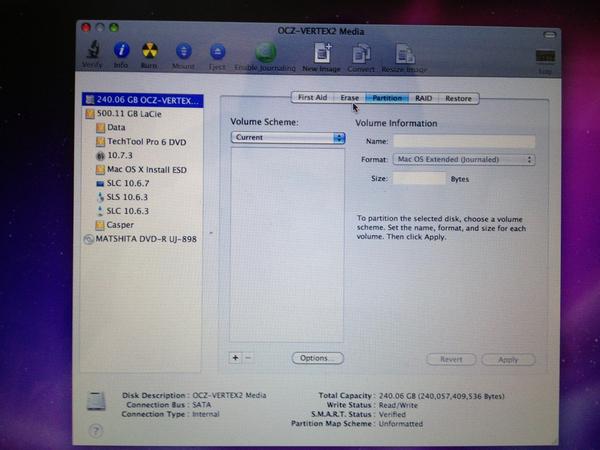600x450 pixels.
Task: Remove a partition with the minus button
Action: pyautogui.click(x=248, y=358)
